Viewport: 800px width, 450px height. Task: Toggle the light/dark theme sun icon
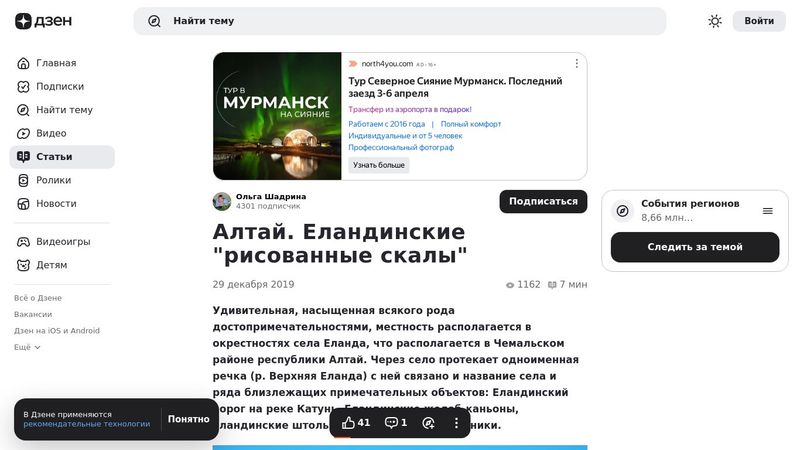pos(715,21)
